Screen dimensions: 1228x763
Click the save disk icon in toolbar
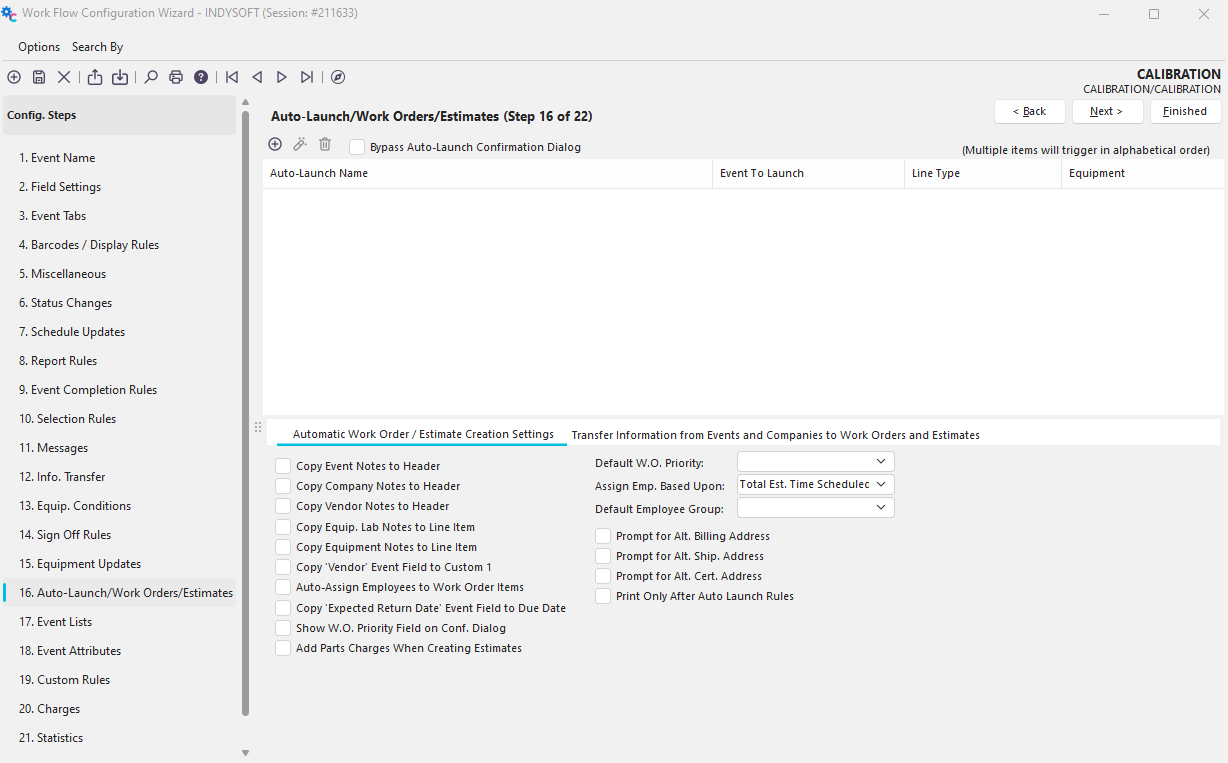(39, 77)
